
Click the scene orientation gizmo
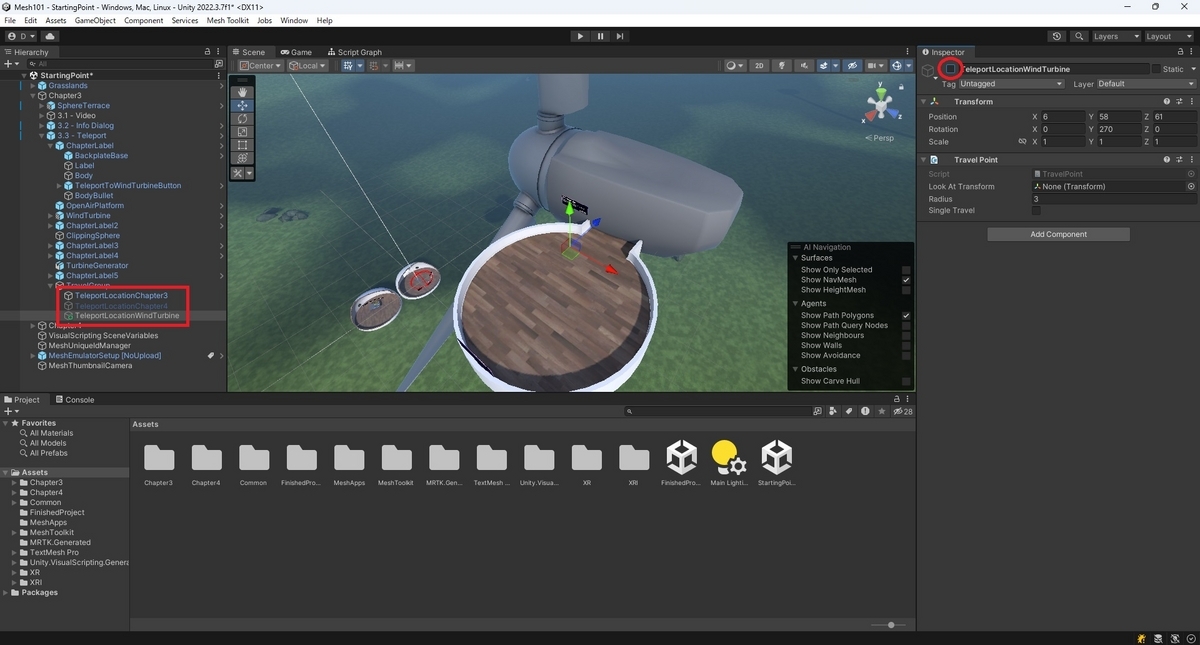click(x=881, y=103)
